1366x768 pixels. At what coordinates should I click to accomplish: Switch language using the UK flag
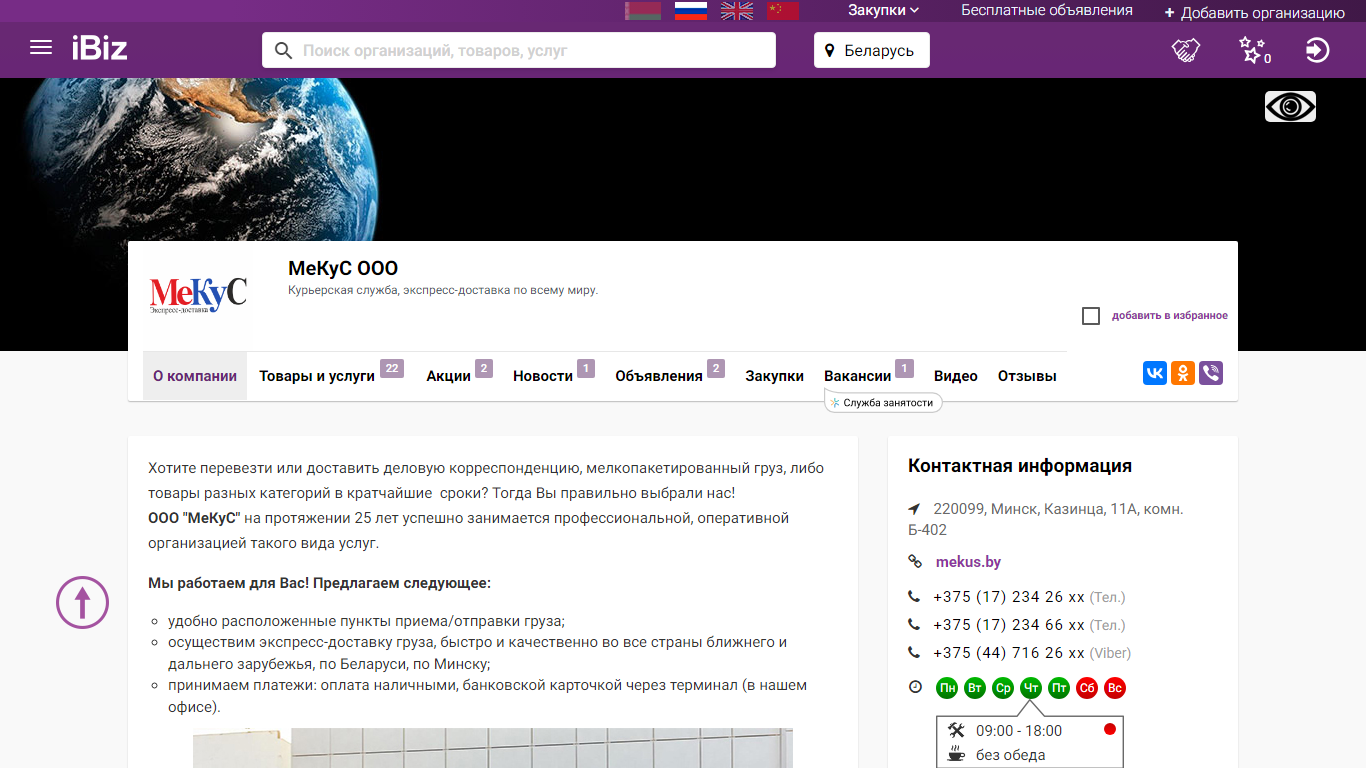737,11
